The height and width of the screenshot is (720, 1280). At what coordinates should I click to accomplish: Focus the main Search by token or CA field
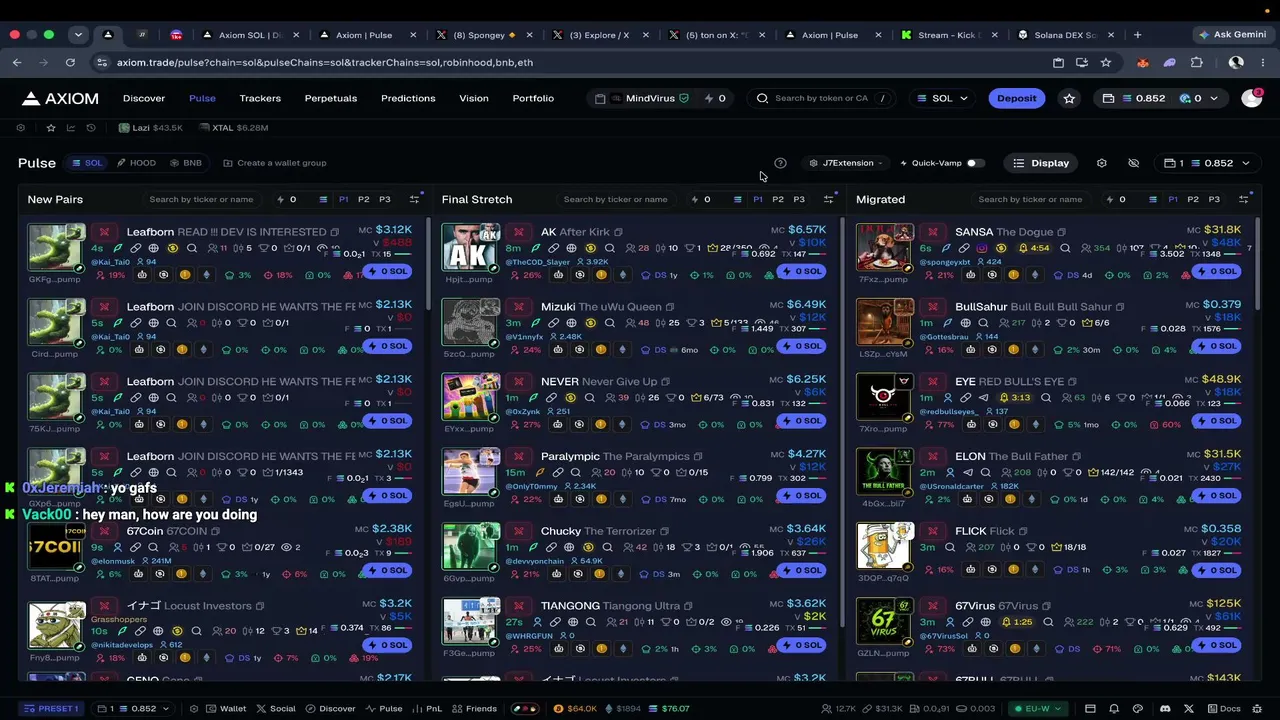(x=823, y=98)
